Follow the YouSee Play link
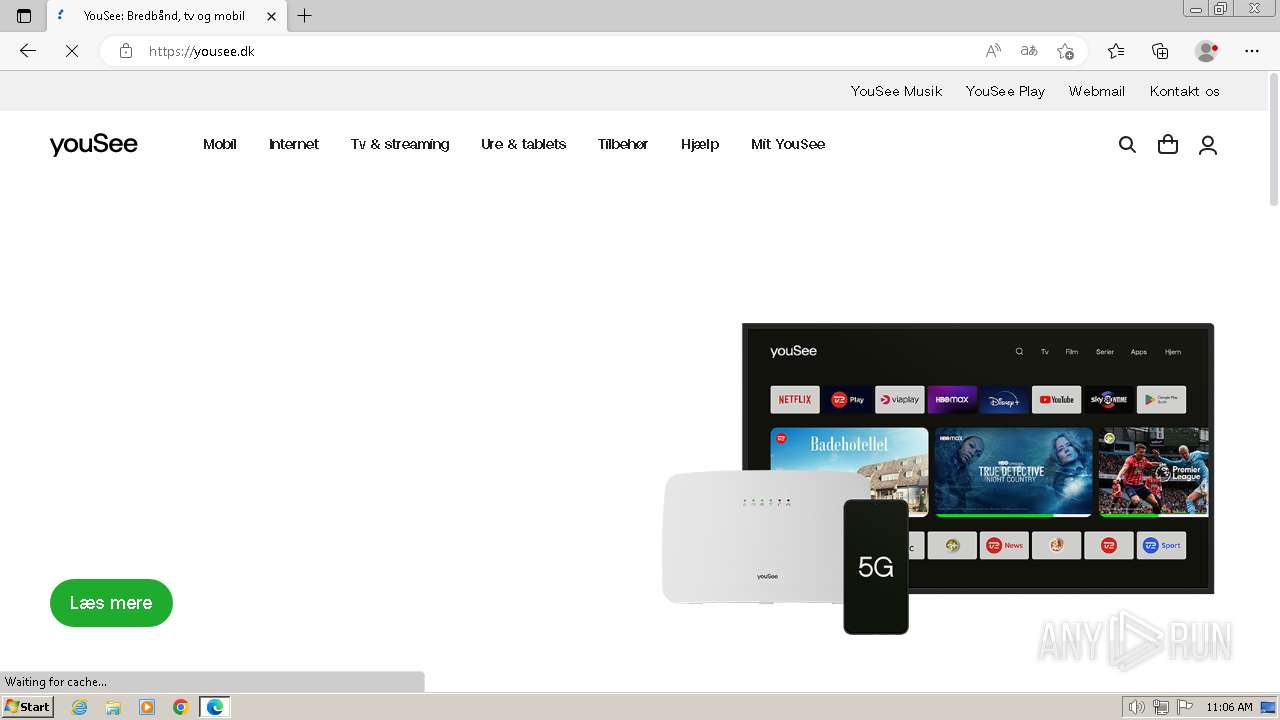The image size is (1280, 720). tap(1005, 91)
